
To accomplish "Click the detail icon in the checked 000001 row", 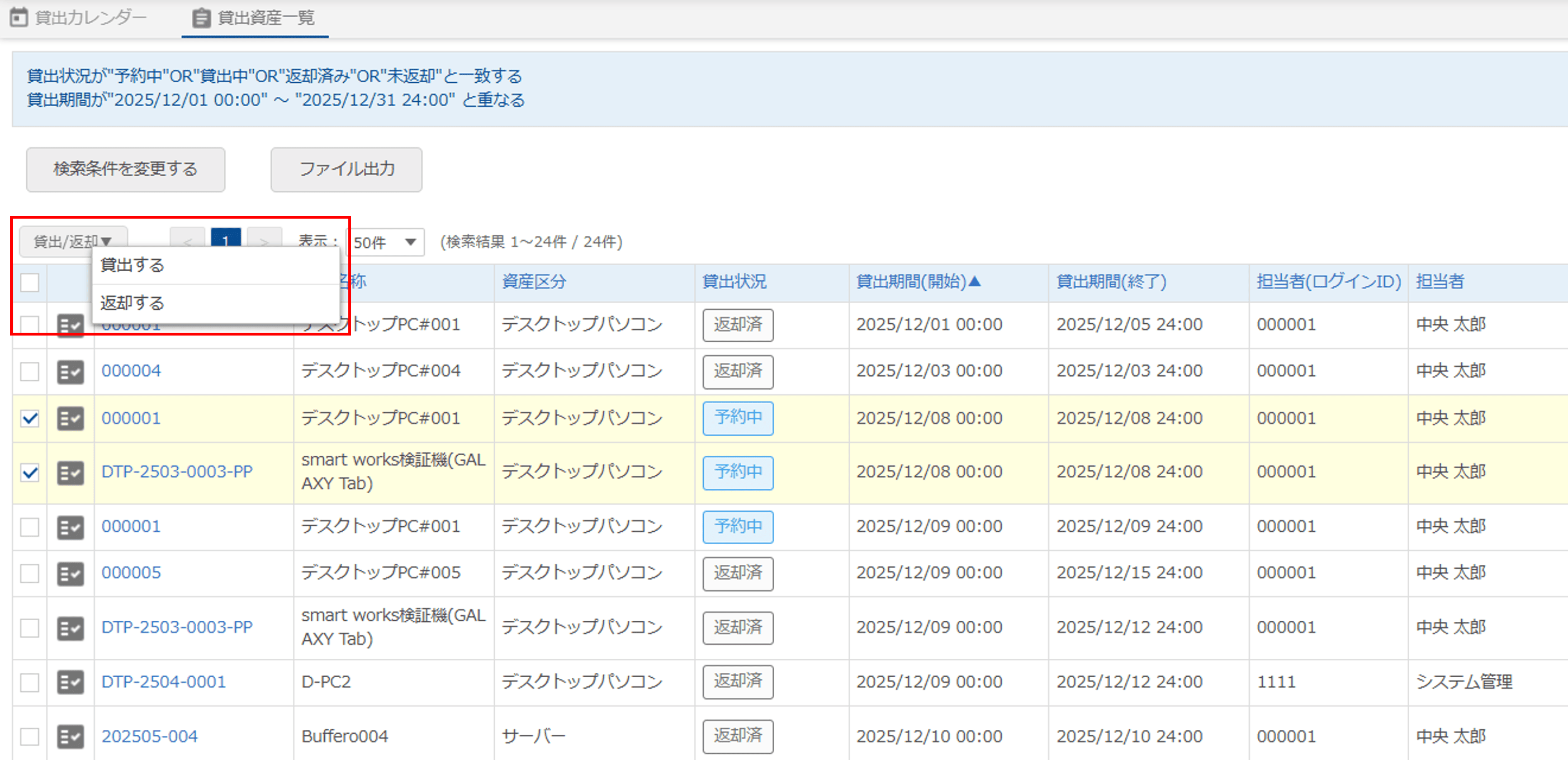I will coord(70,418).
